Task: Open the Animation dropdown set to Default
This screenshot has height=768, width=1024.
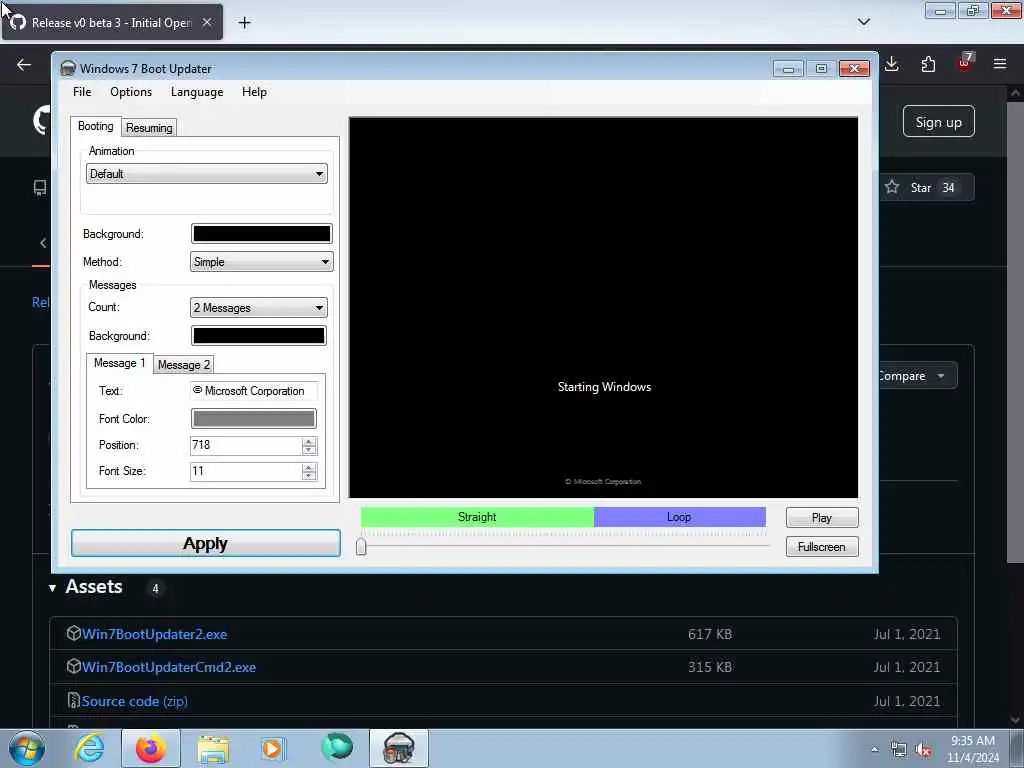Action: pyautogui.click(x=206, y=174)
